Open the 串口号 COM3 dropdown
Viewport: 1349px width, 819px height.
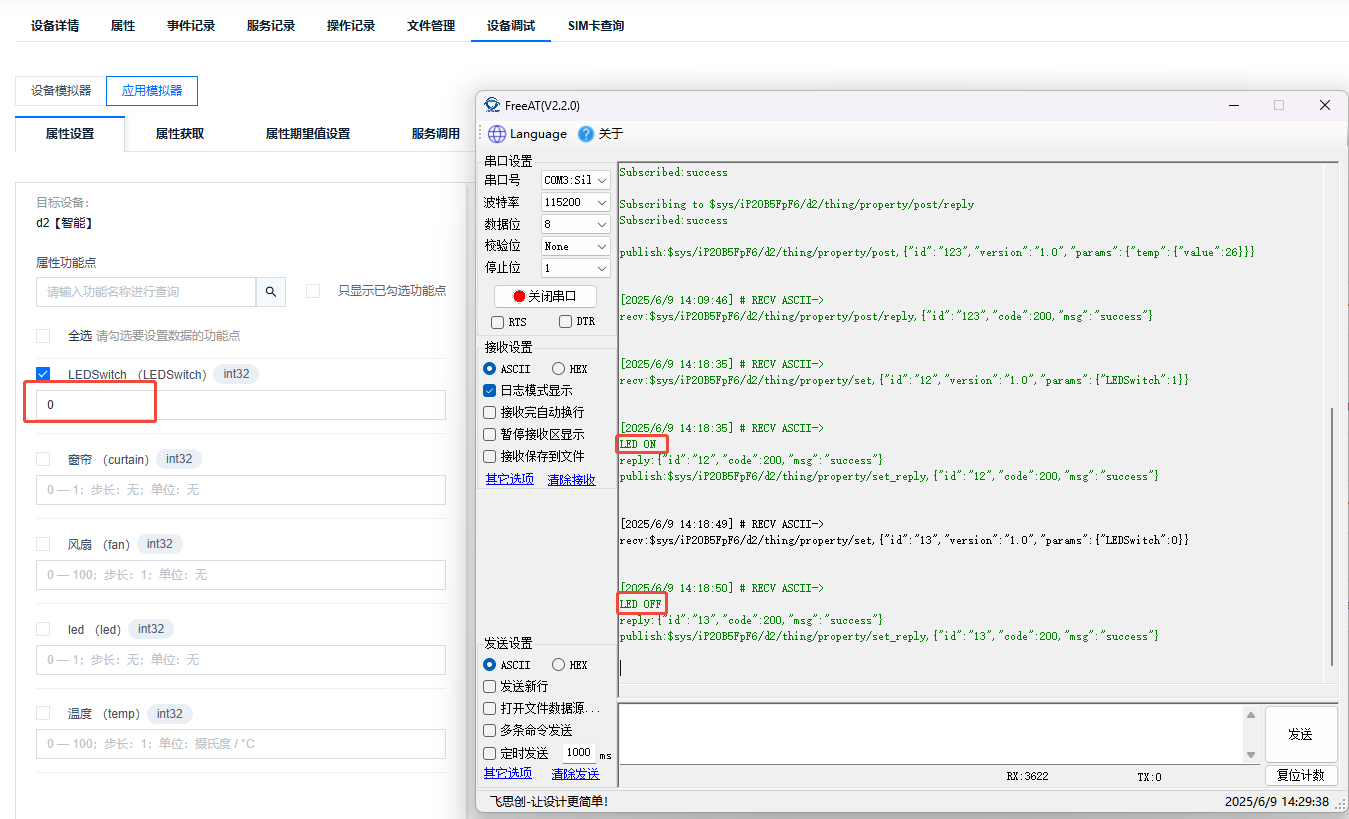[x=575, y=180]
